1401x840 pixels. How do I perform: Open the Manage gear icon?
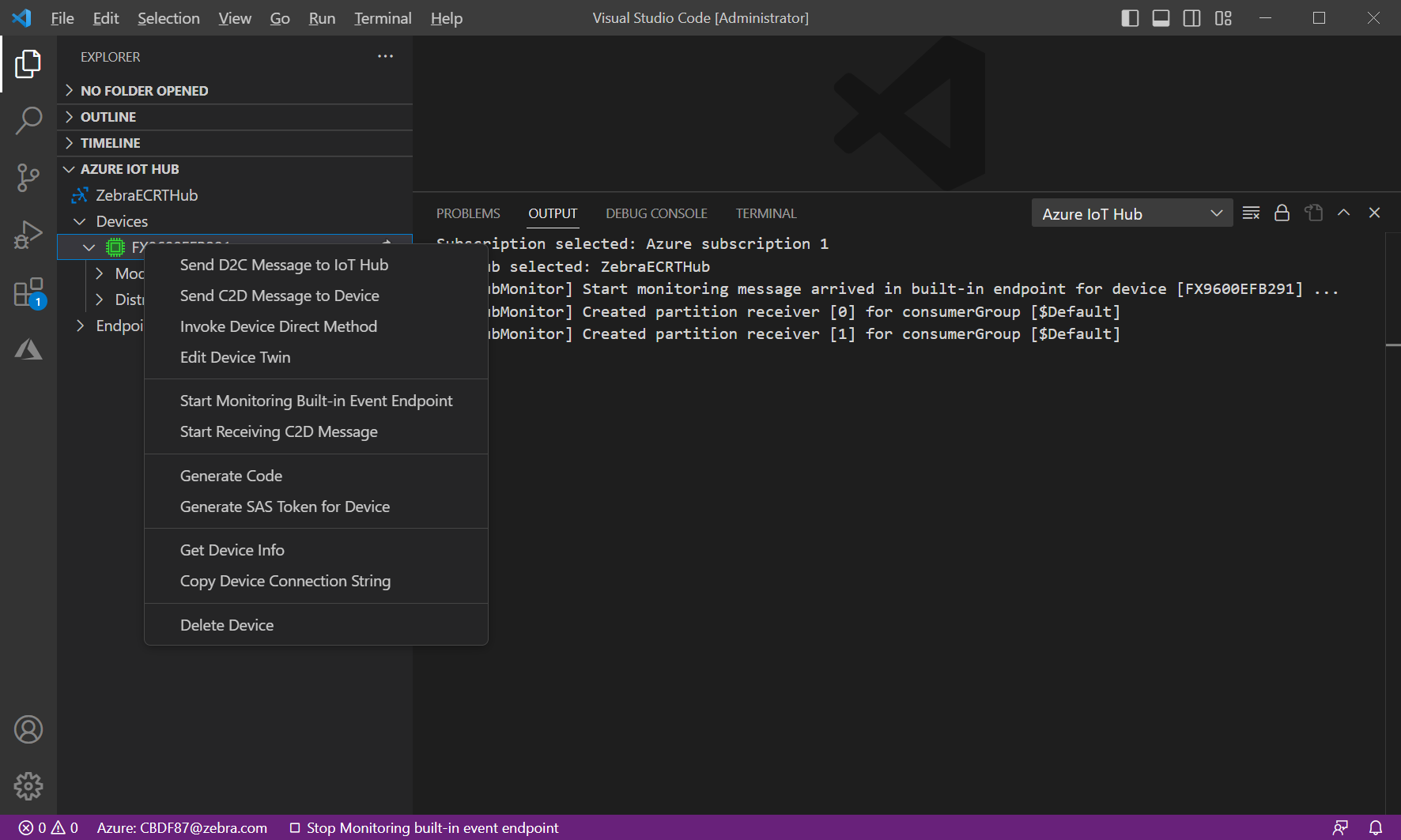pyautogui.click(x=28, y=786)
